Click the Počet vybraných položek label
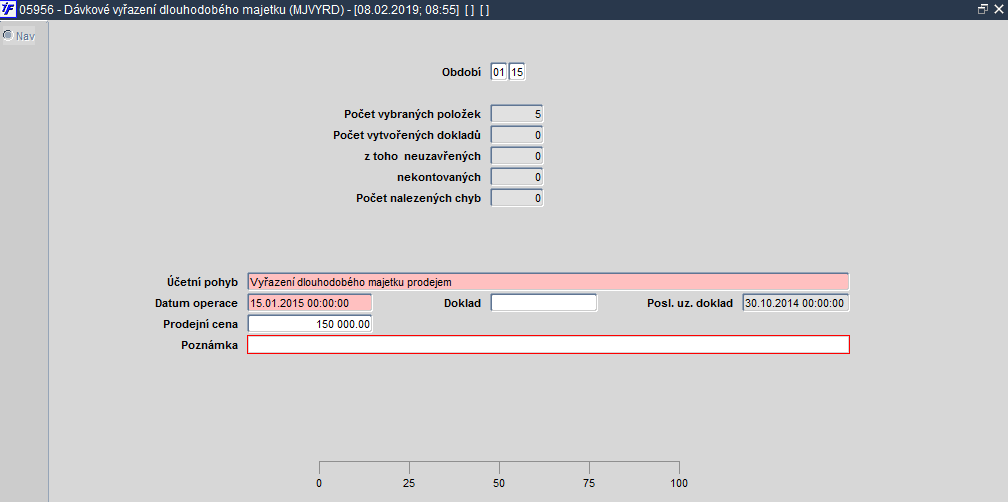Viewport: 1008px width, 502px height. (x=413, y=114)
